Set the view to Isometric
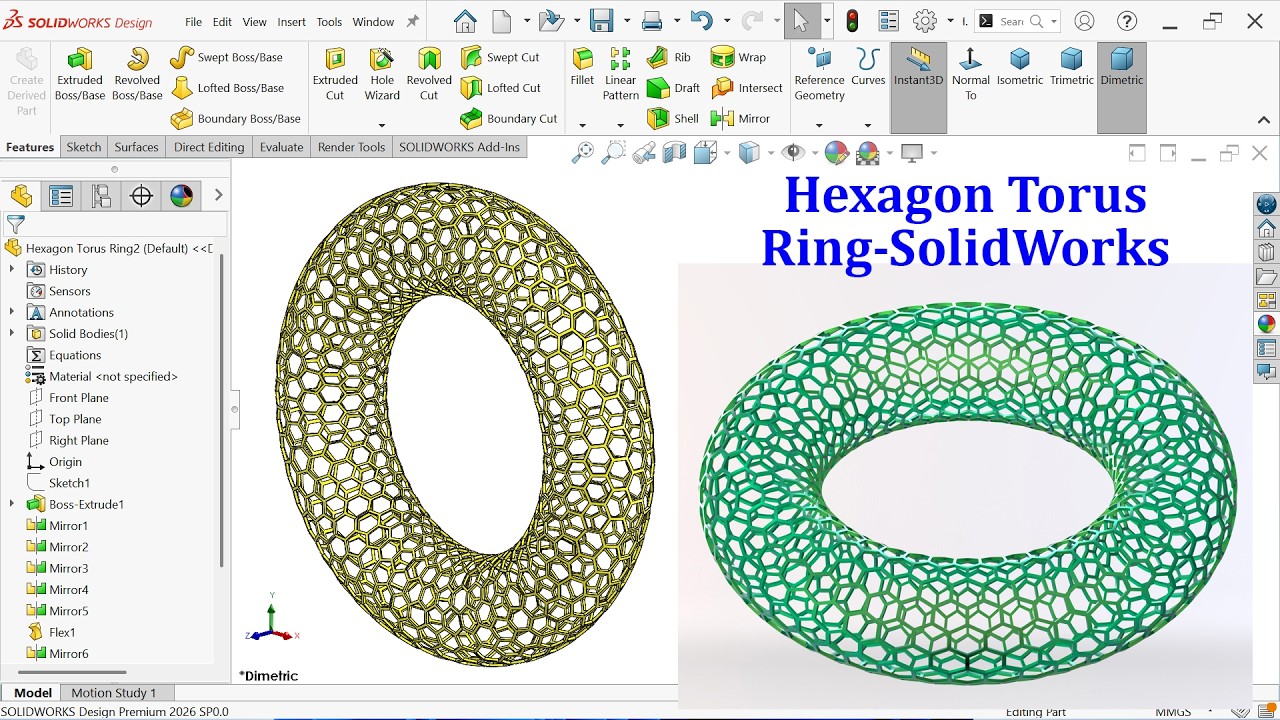The height and width of the screenshot is (720, 1280). 1020,66
